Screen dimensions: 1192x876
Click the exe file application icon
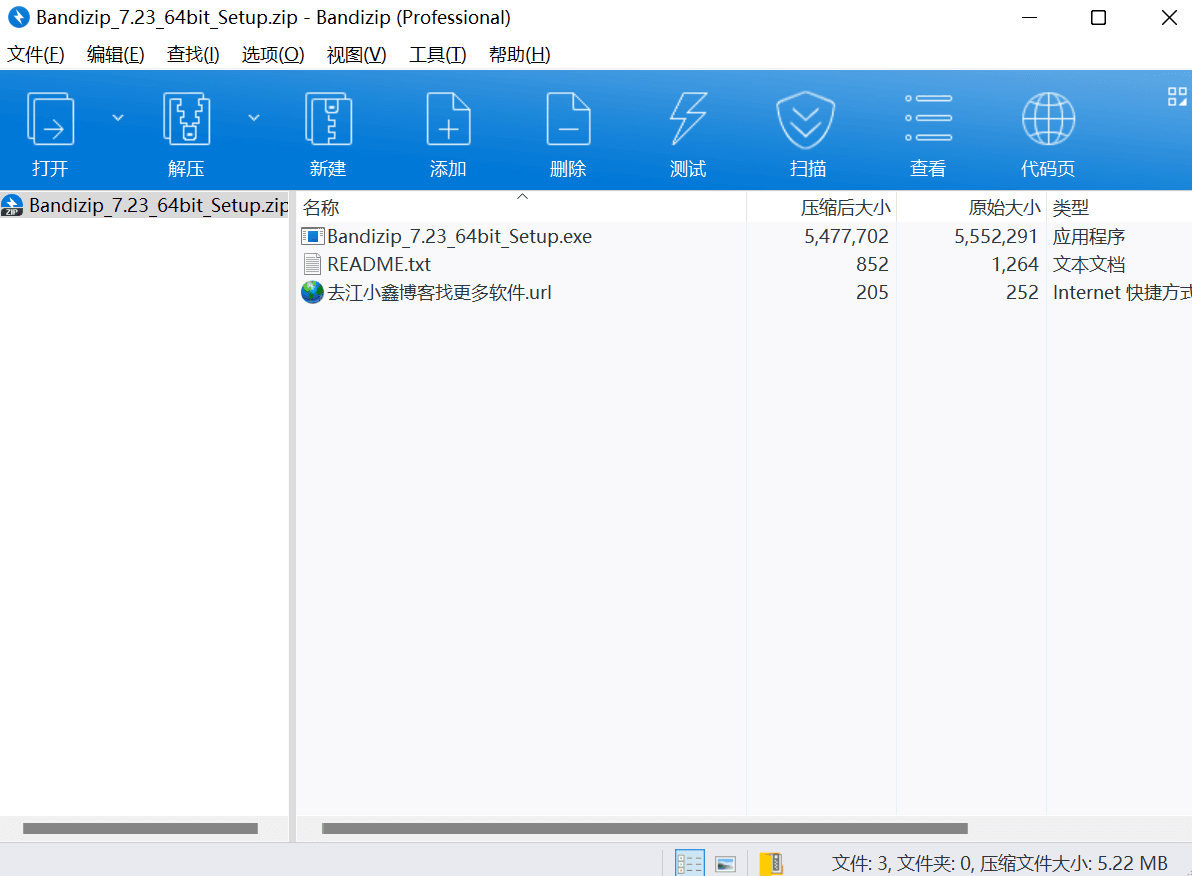[x=312, y=236]
